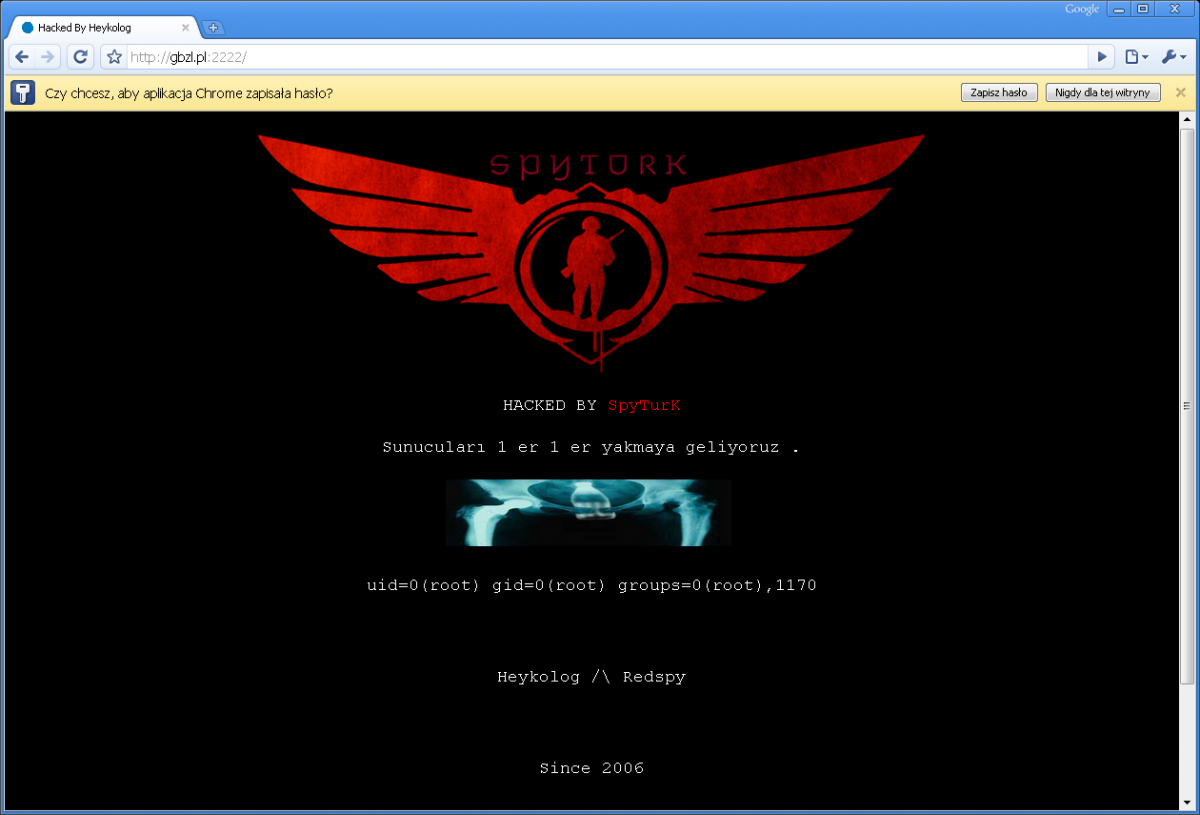Image resolution: width=1200 pixels, height=815 pixels.
Task: Click the red SpyTurK text
Action: pos(644,405)
